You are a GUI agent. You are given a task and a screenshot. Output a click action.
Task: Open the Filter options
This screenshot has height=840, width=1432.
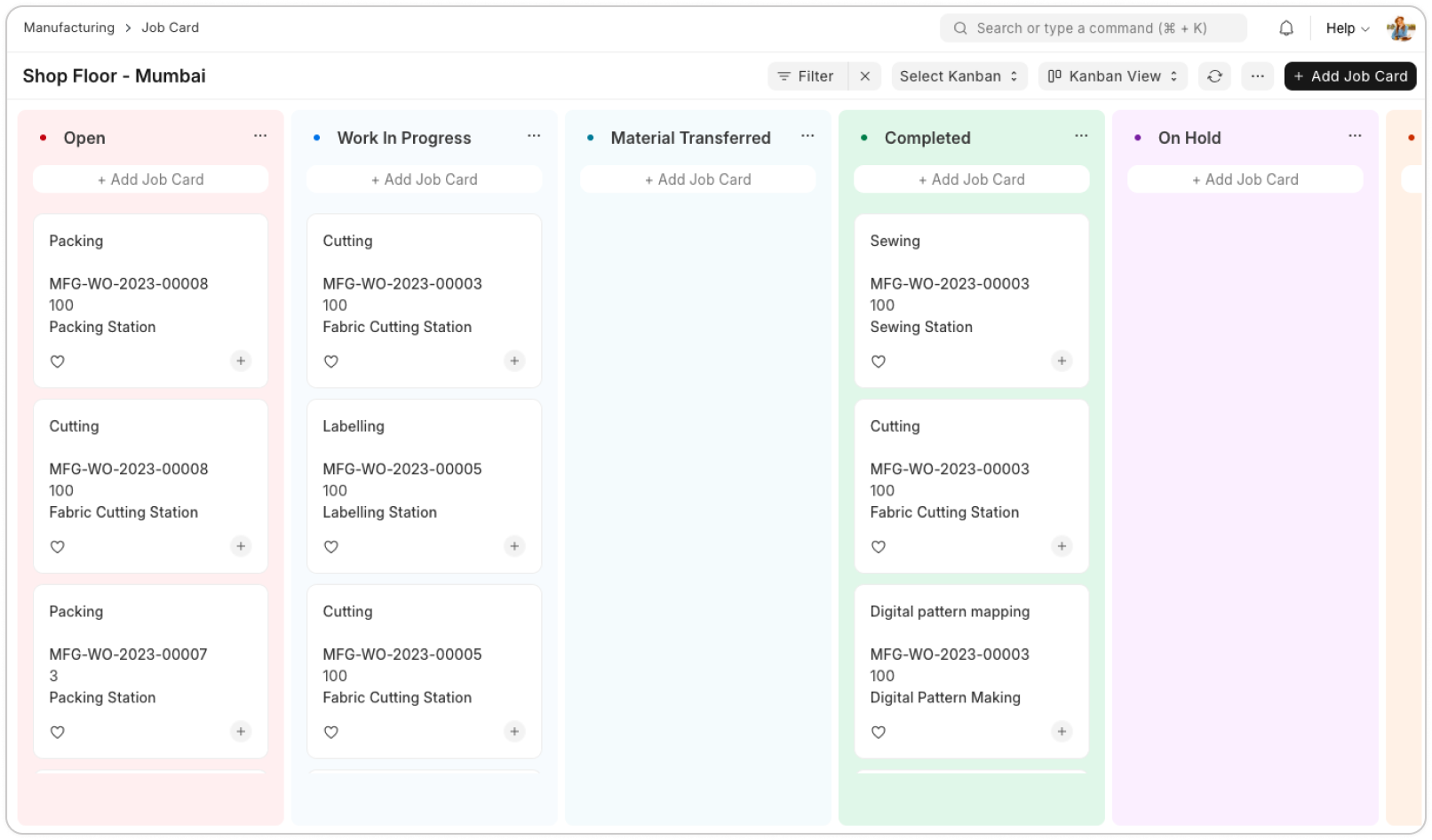tap(807, 76)
